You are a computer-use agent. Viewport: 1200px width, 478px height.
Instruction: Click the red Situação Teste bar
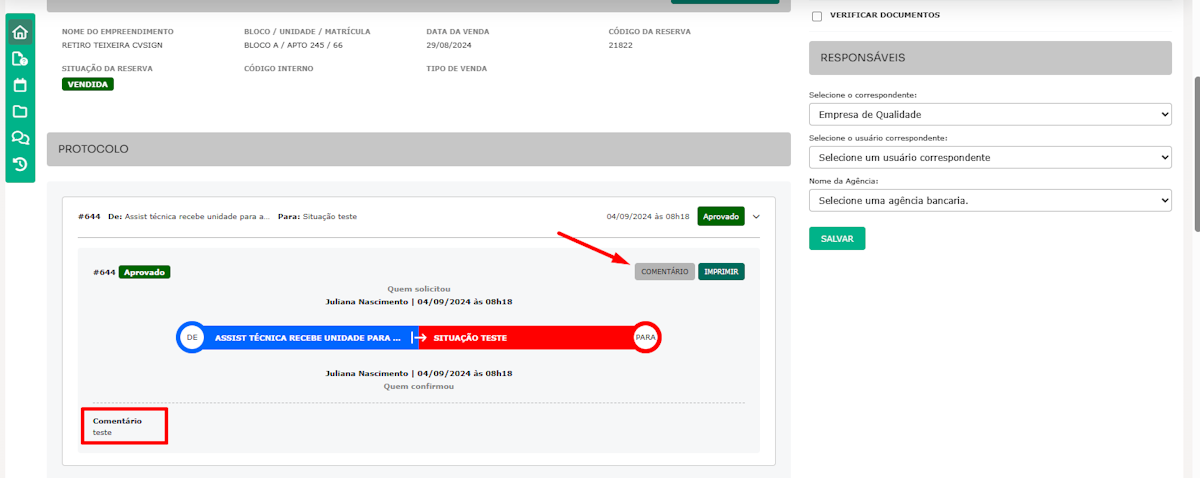[x=525, y=338]
